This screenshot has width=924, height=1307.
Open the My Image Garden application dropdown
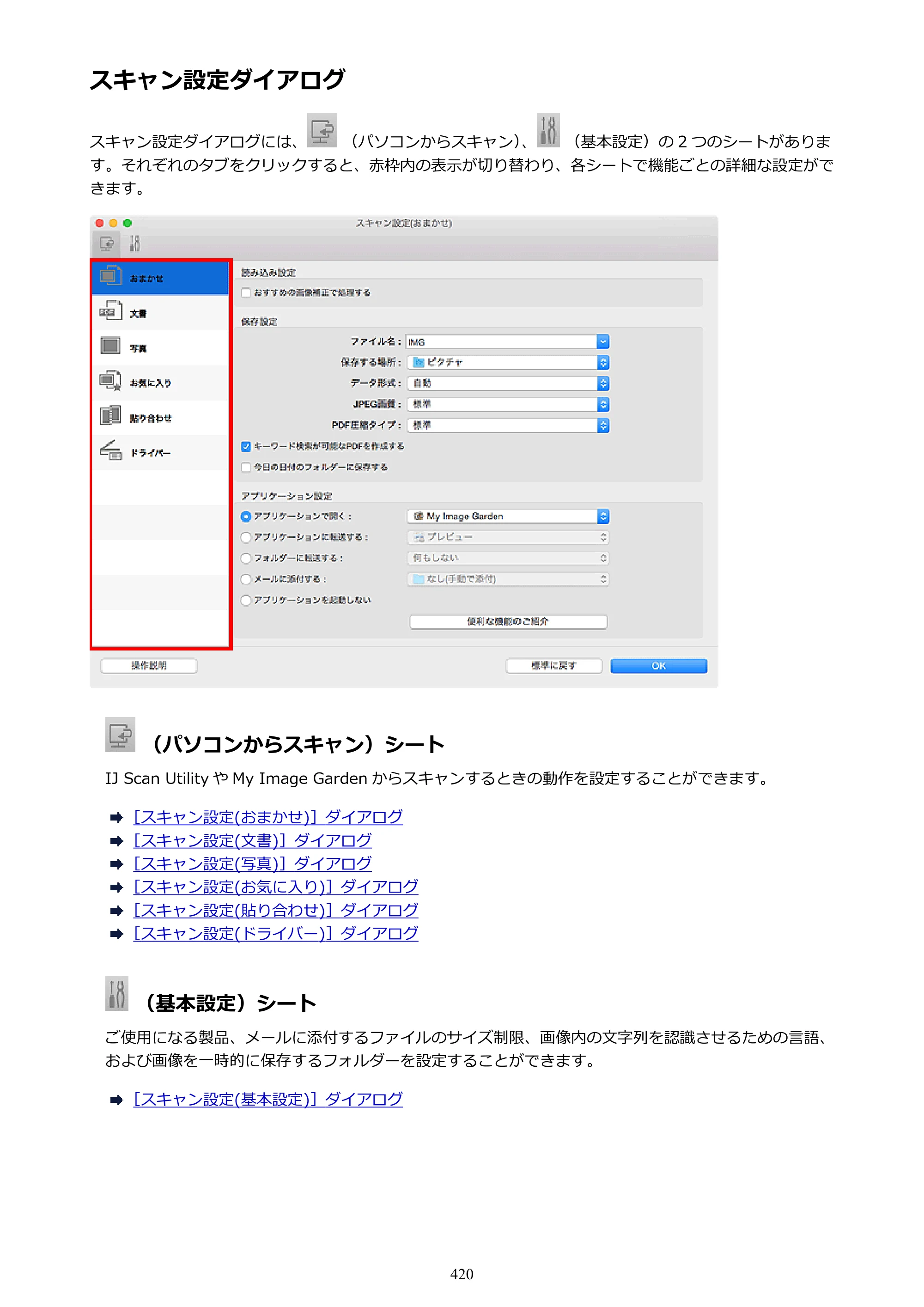pyautogui.click(x=508, y=517)
